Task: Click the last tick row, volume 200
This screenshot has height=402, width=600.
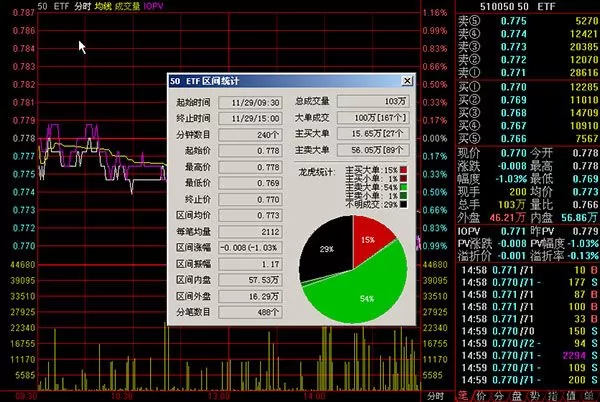Action: (x=530, y=380)
